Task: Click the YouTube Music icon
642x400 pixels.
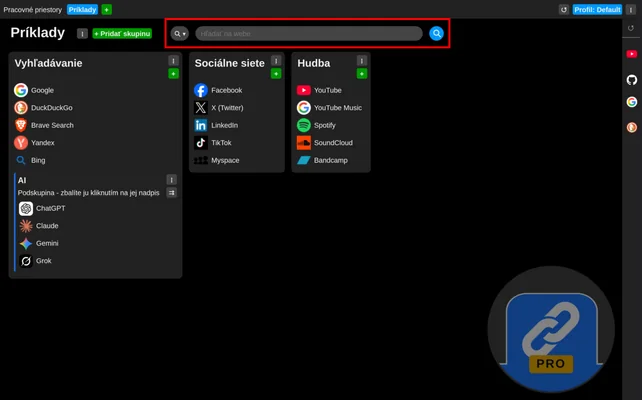Action: coord(303,108)
